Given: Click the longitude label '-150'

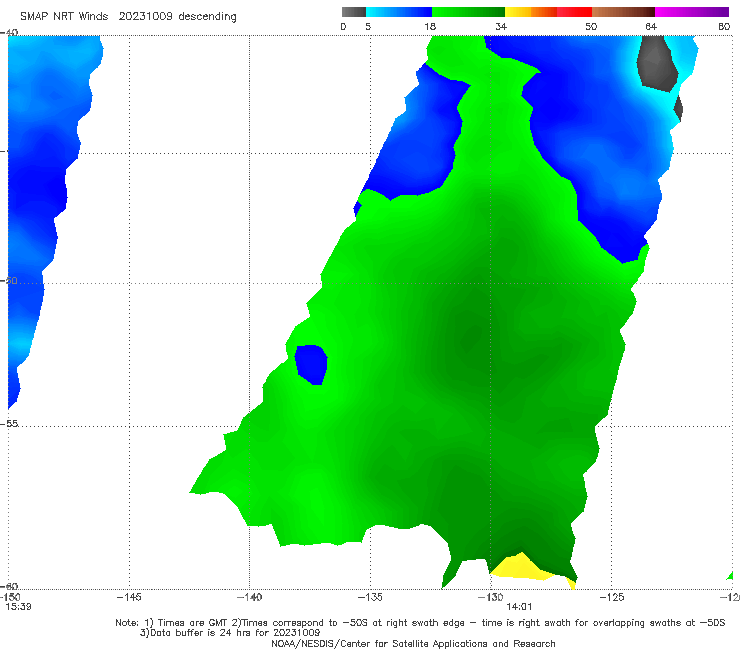Looking at the screenshot, I should (10, 597).
